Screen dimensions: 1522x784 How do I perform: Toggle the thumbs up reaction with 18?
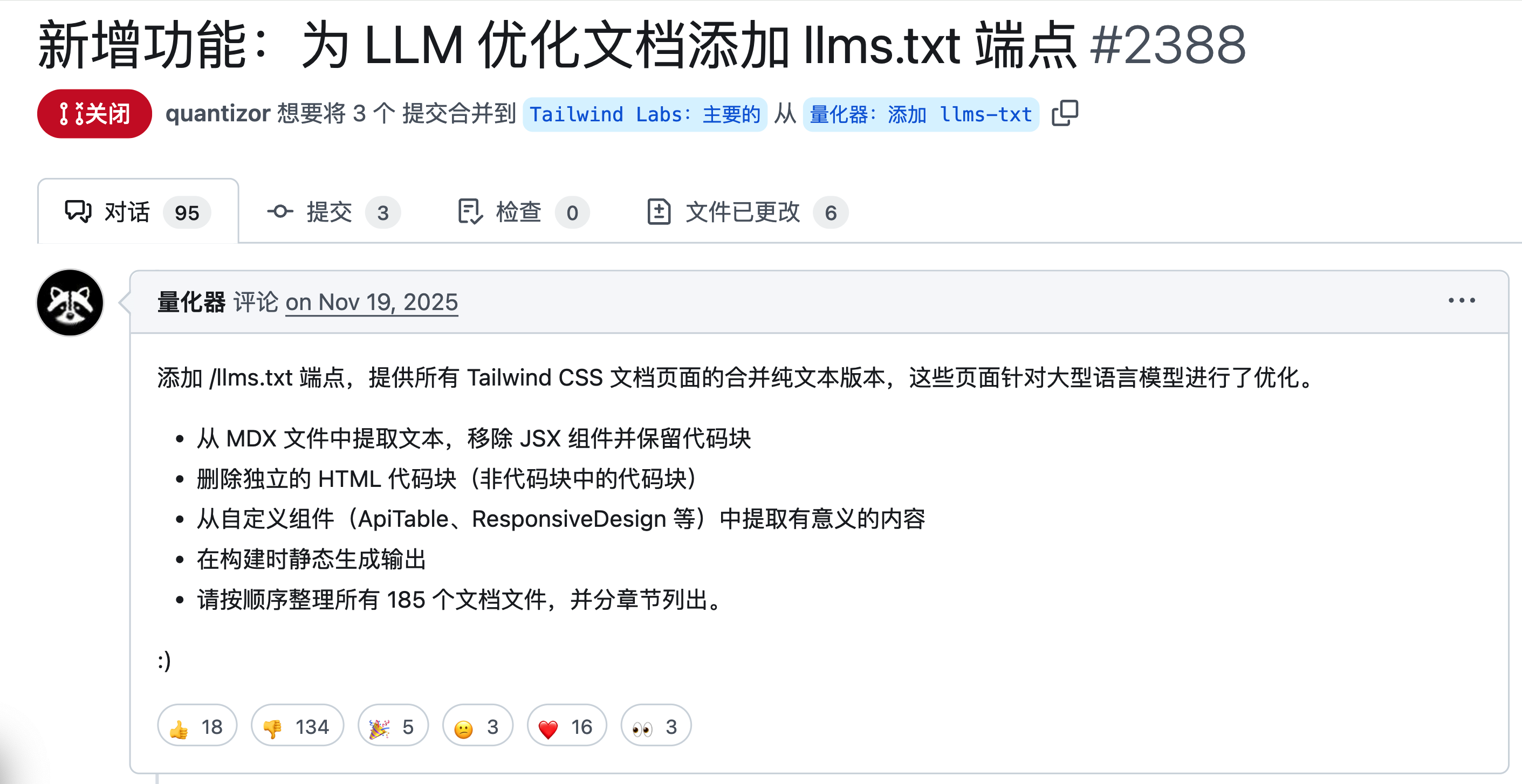click(197, 726)
